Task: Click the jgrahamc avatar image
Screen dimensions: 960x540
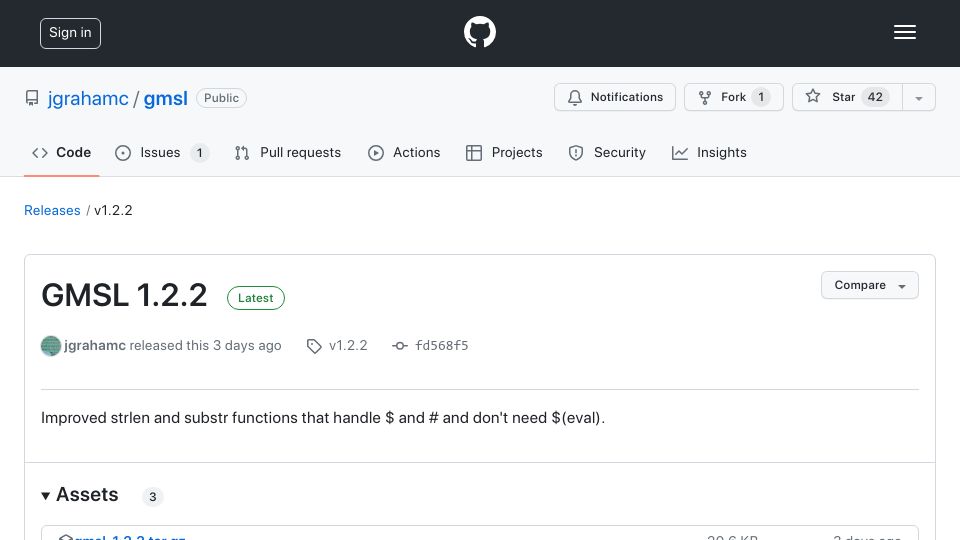Action: tap(51, 346)
